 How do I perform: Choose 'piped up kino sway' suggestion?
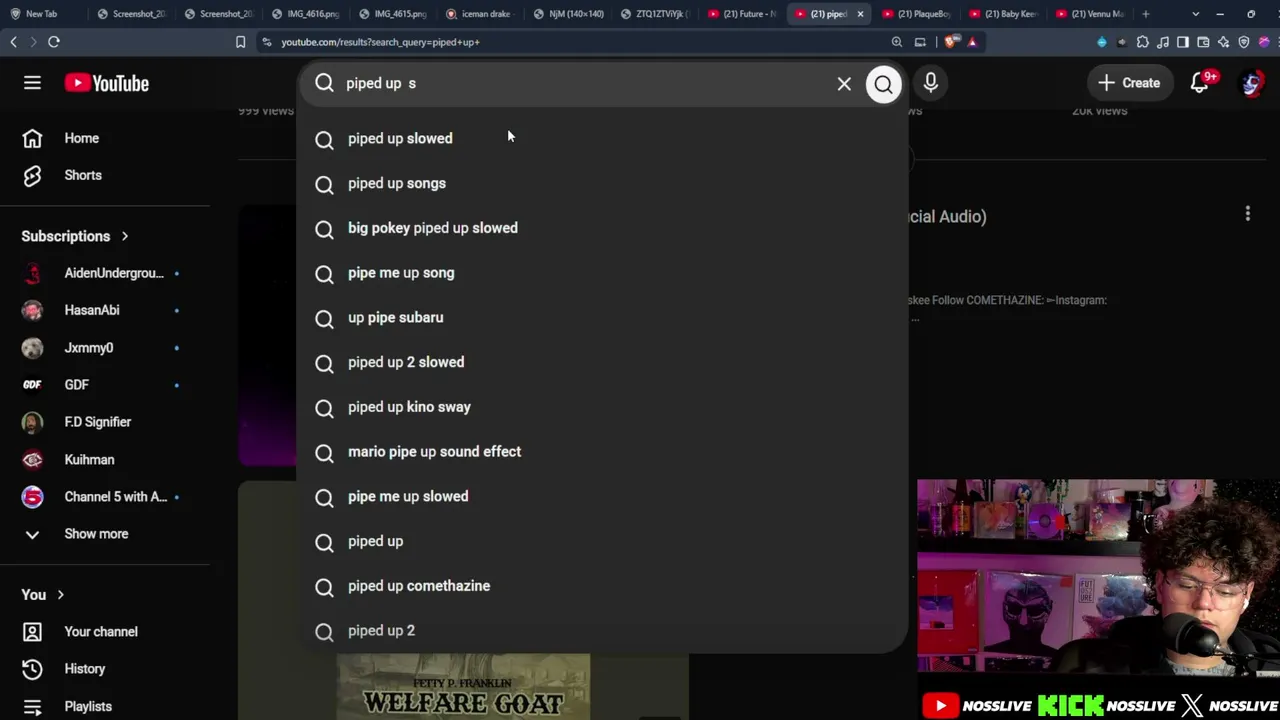603,407
